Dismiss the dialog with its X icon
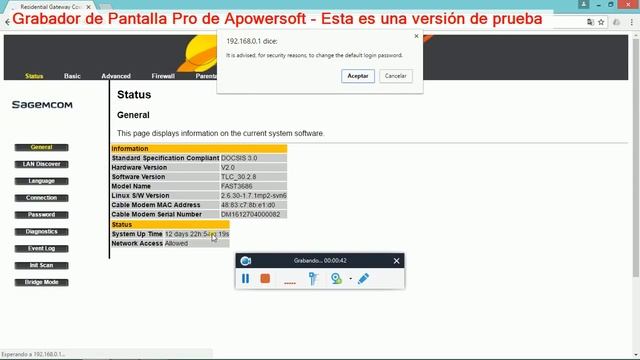Image resolution: width=640 pixels, height=360 pixels. tap(416, 36)
